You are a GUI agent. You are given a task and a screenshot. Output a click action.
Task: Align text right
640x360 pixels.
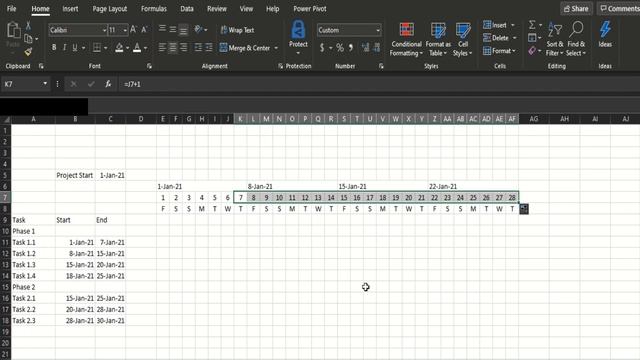point(184,48)
